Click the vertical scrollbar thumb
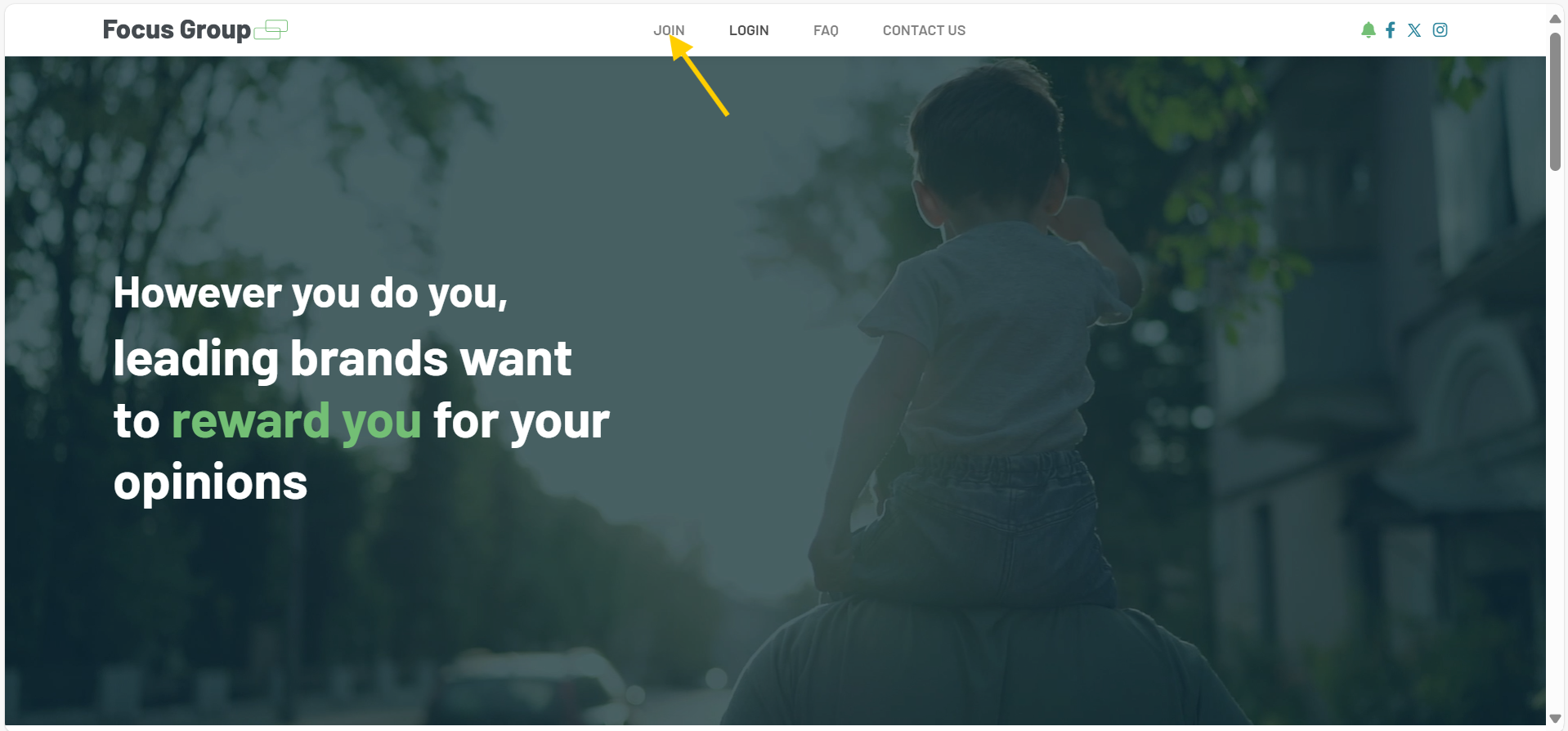 point(1555,102)
